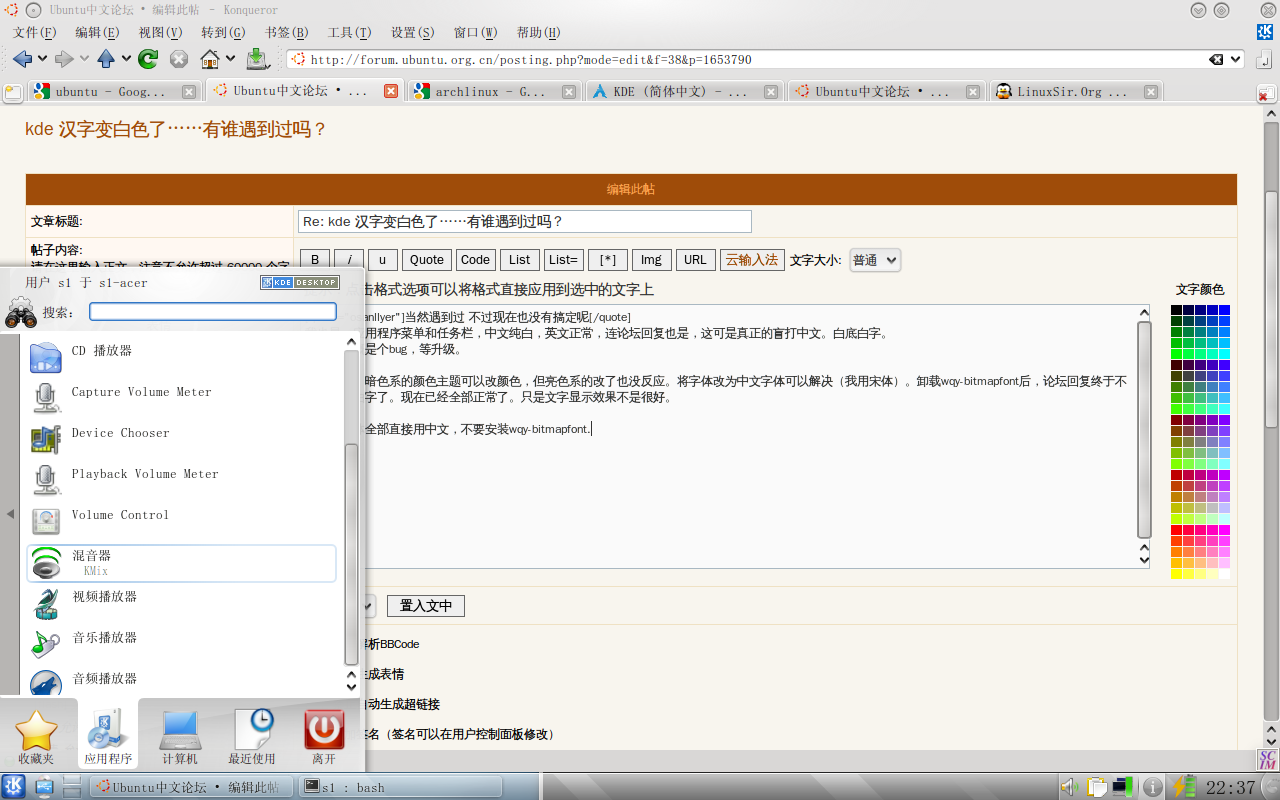
Task: Click the device notifier icon in panel
Action: point(44,787)
